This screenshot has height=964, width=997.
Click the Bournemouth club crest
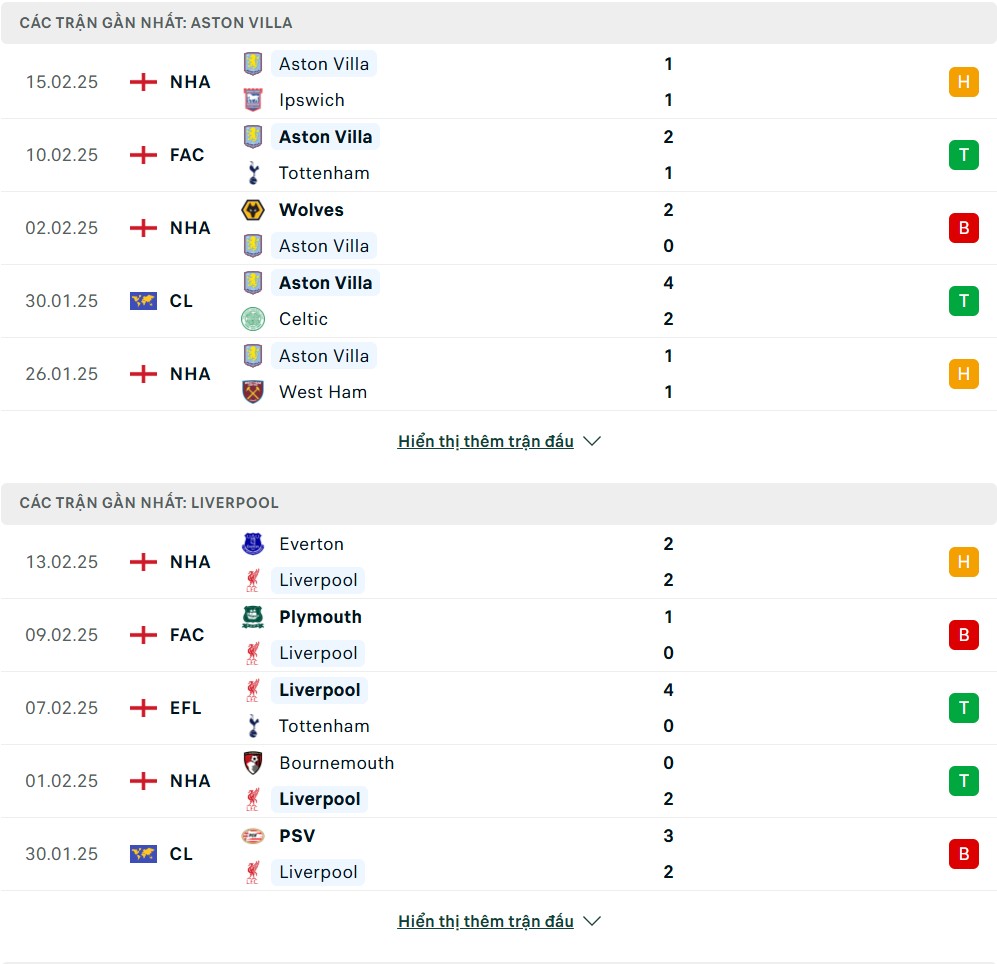coord(253,763)
